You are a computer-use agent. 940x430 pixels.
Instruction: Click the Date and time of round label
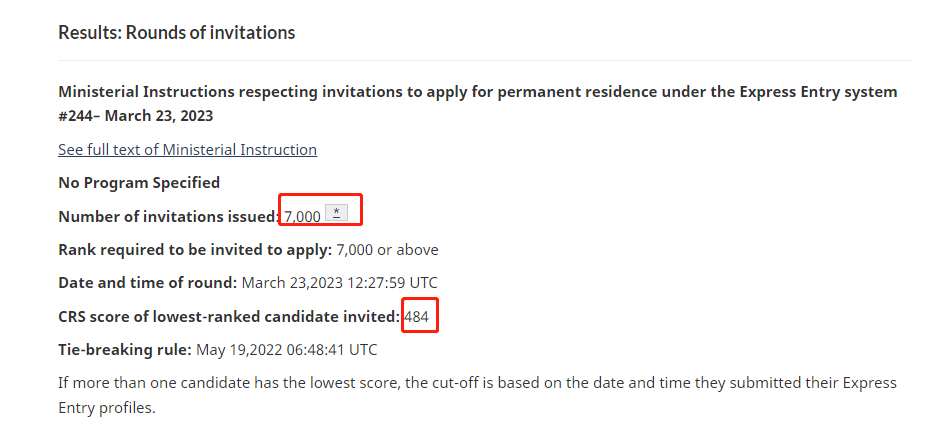point(147,282)
